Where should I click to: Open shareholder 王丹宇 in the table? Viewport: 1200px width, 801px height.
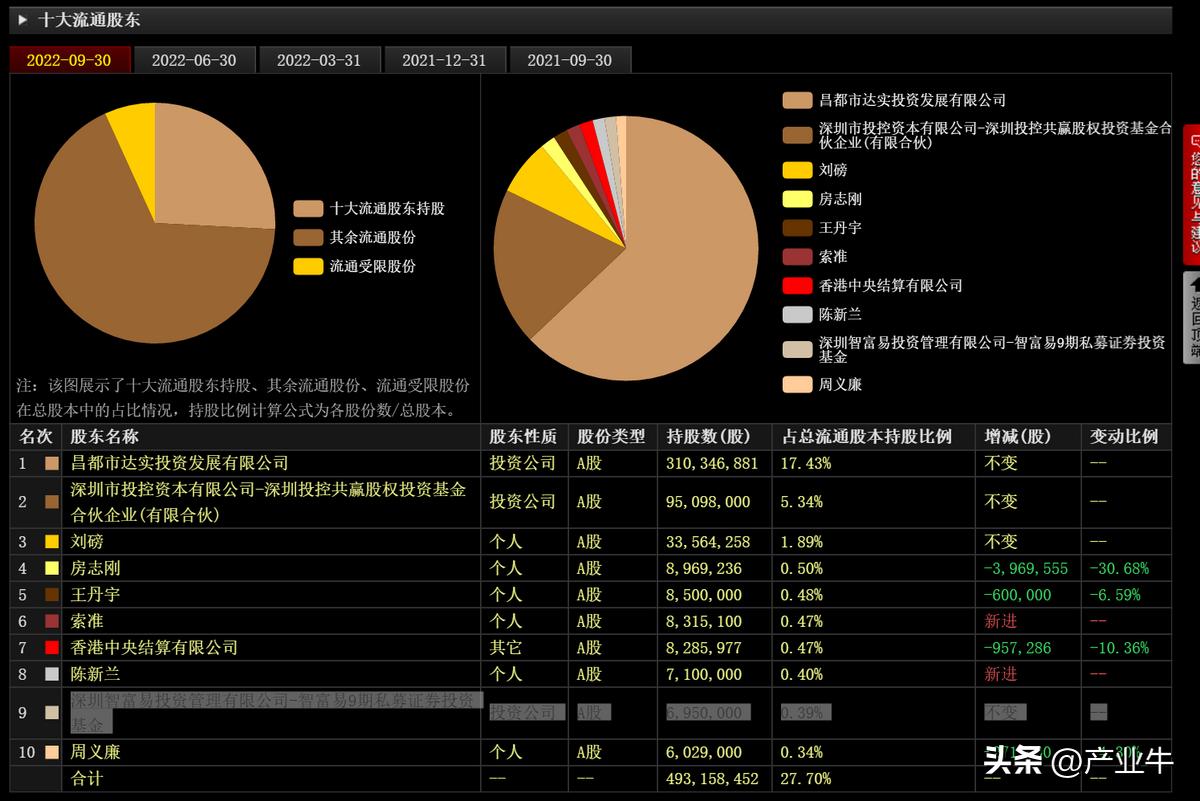[x=96, y=594]
